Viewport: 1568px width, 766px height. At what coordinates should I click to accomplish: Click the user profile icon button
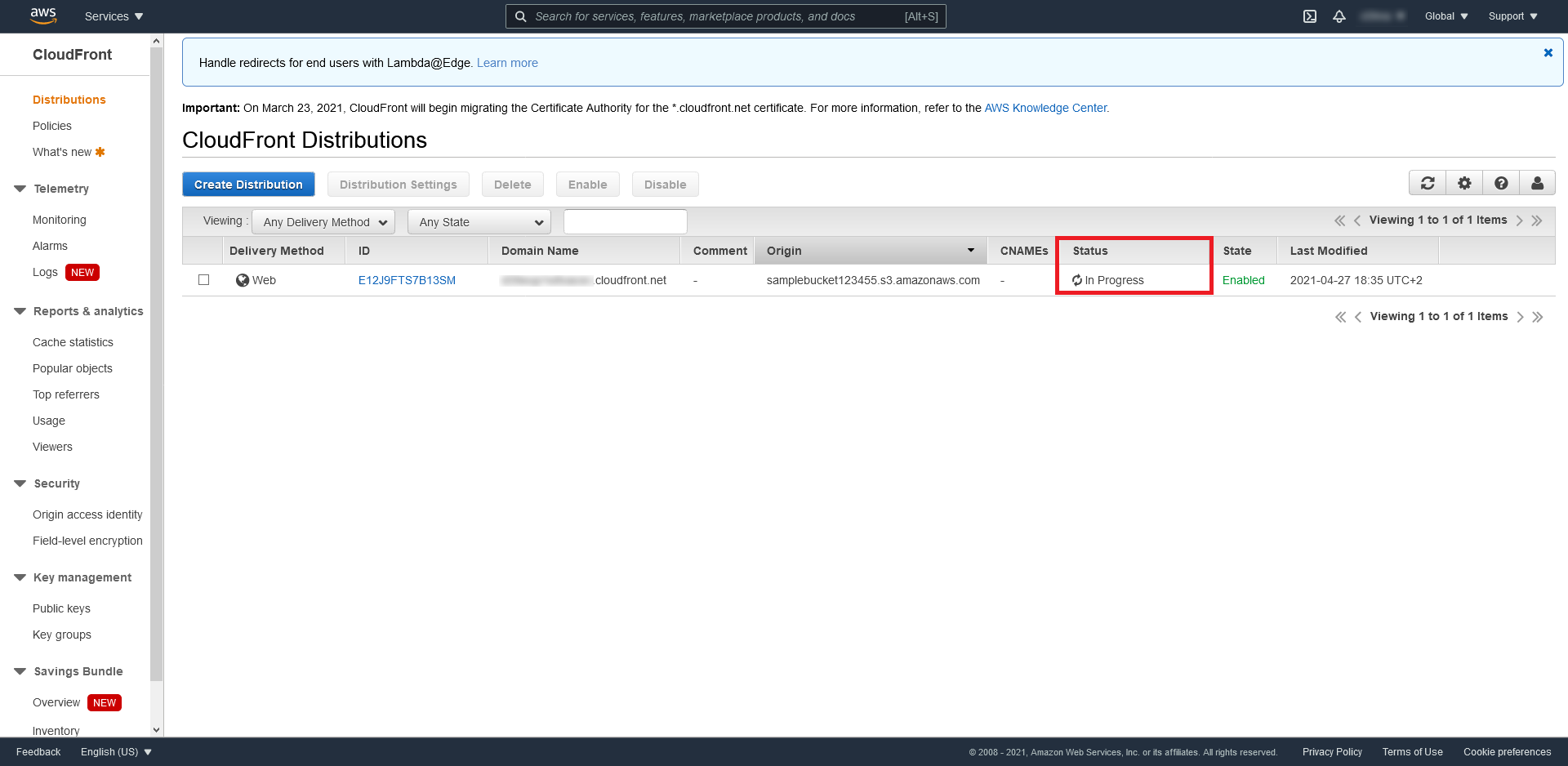pos(1537,183)
